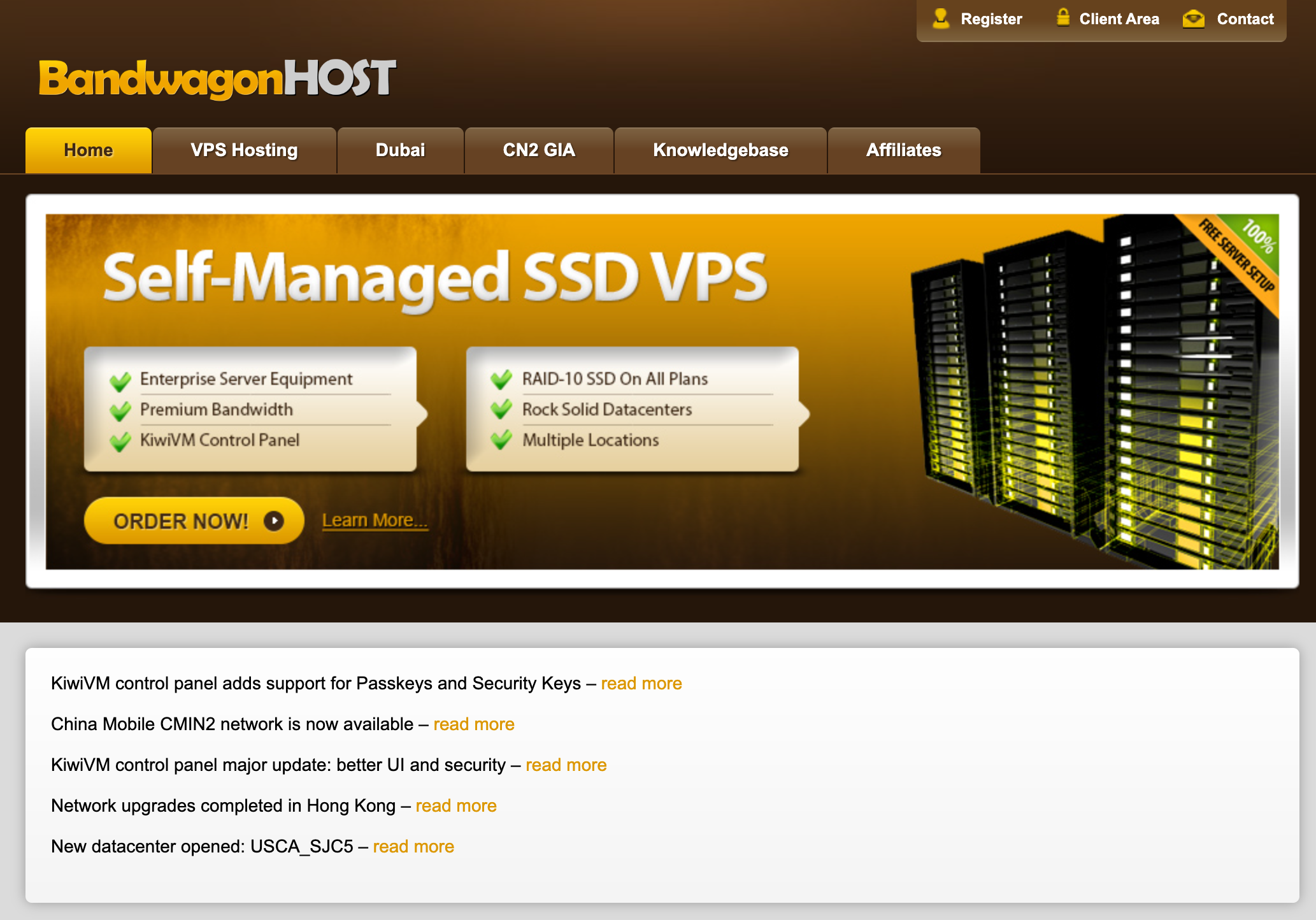Image resolution: width=1316 pixels, height=920 pixels.
Task: Click the ORDER NOW! button
Action: [x=194, y=521]
